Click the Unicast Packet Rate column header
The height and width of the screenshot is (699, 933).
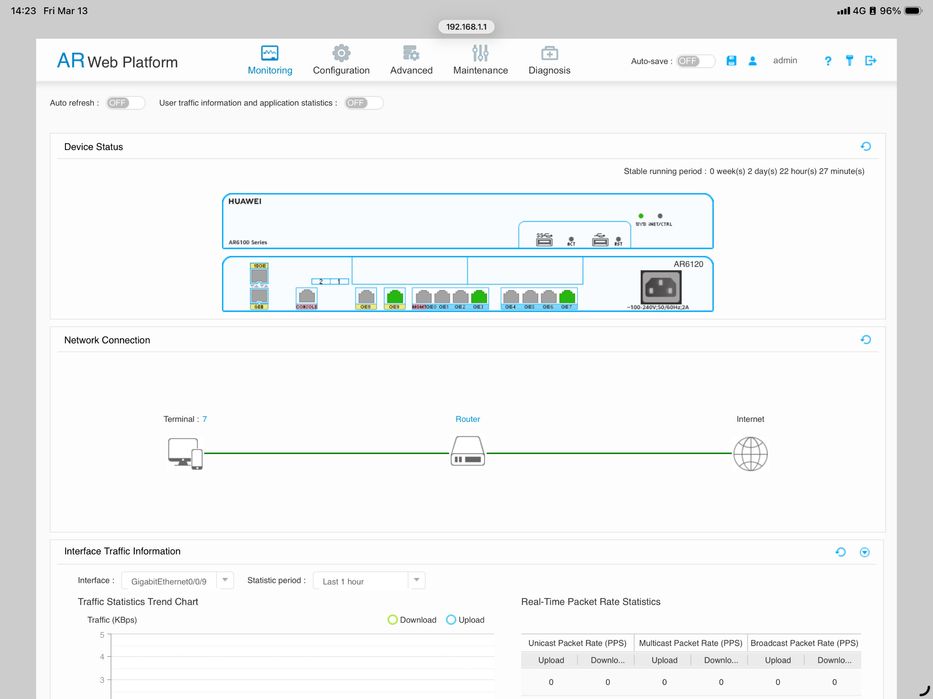(x=577, y=643)
